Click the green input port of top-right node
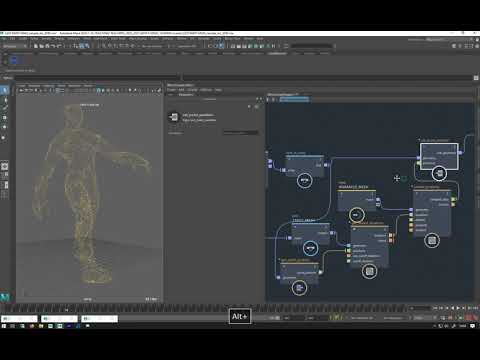The image size is (480, 360). click(x=418, y=163)
